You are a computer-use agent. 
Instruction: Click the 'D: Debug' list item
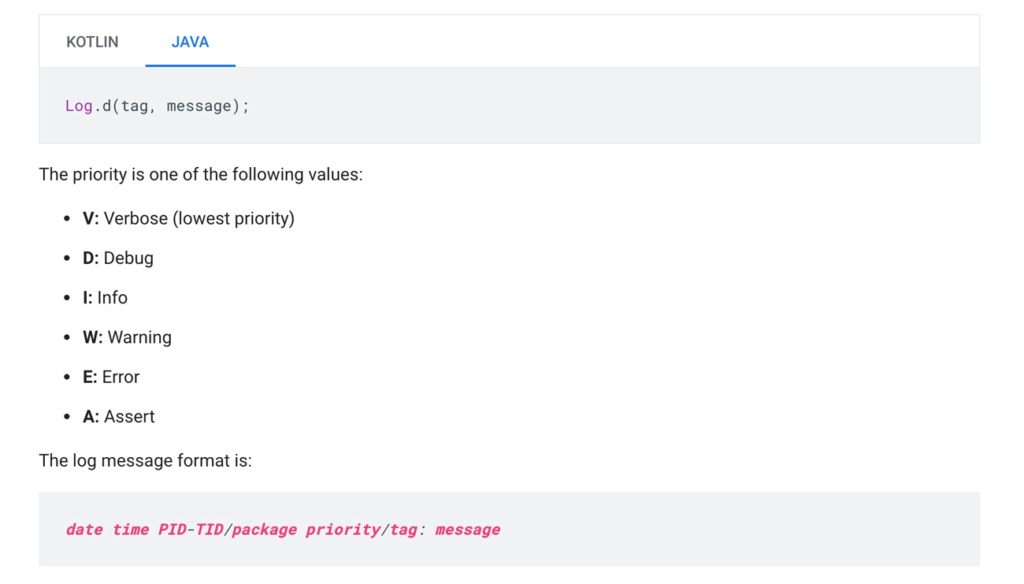tap(118, 258)
